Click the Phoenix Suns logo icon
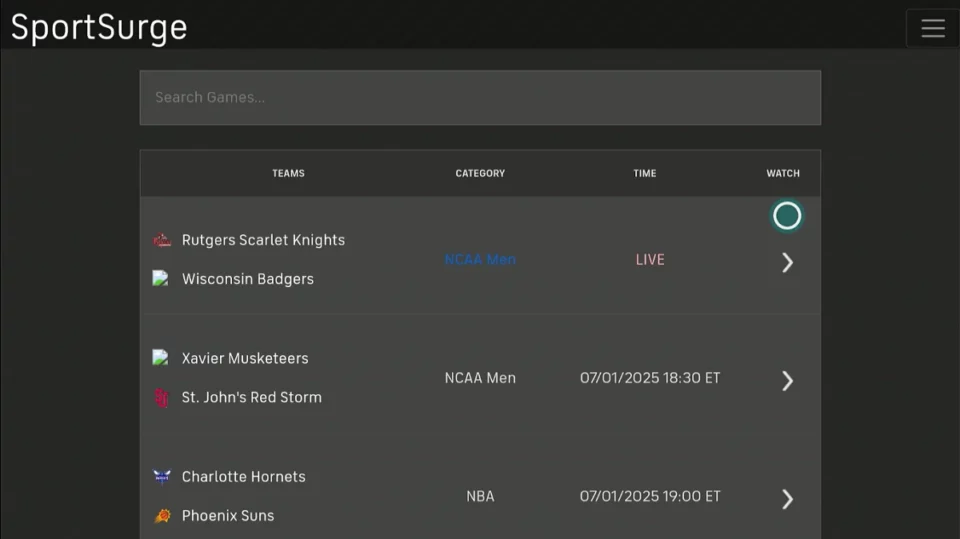The width and height of the screenshot is (960, 539). [162, 516]
